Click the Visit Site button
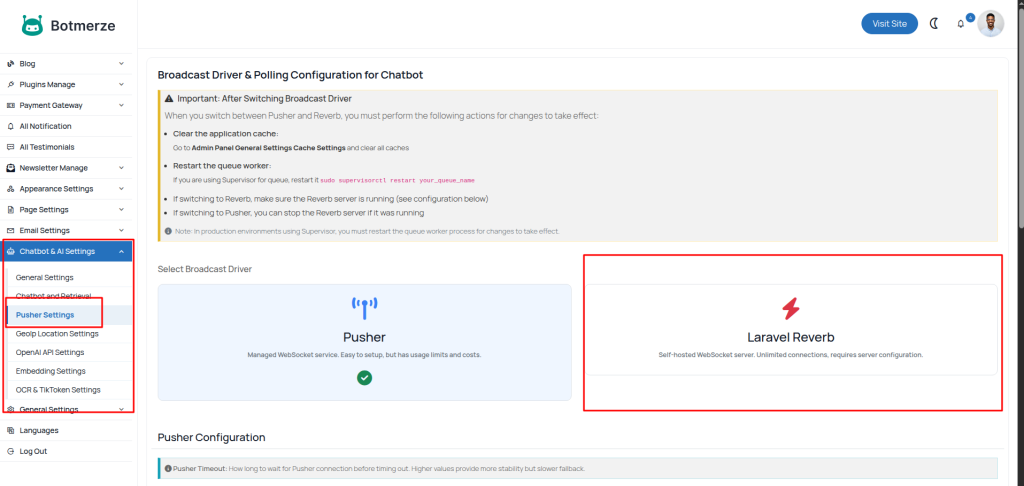Screen dimensions: 1024x486 click(x=889, y=24)
